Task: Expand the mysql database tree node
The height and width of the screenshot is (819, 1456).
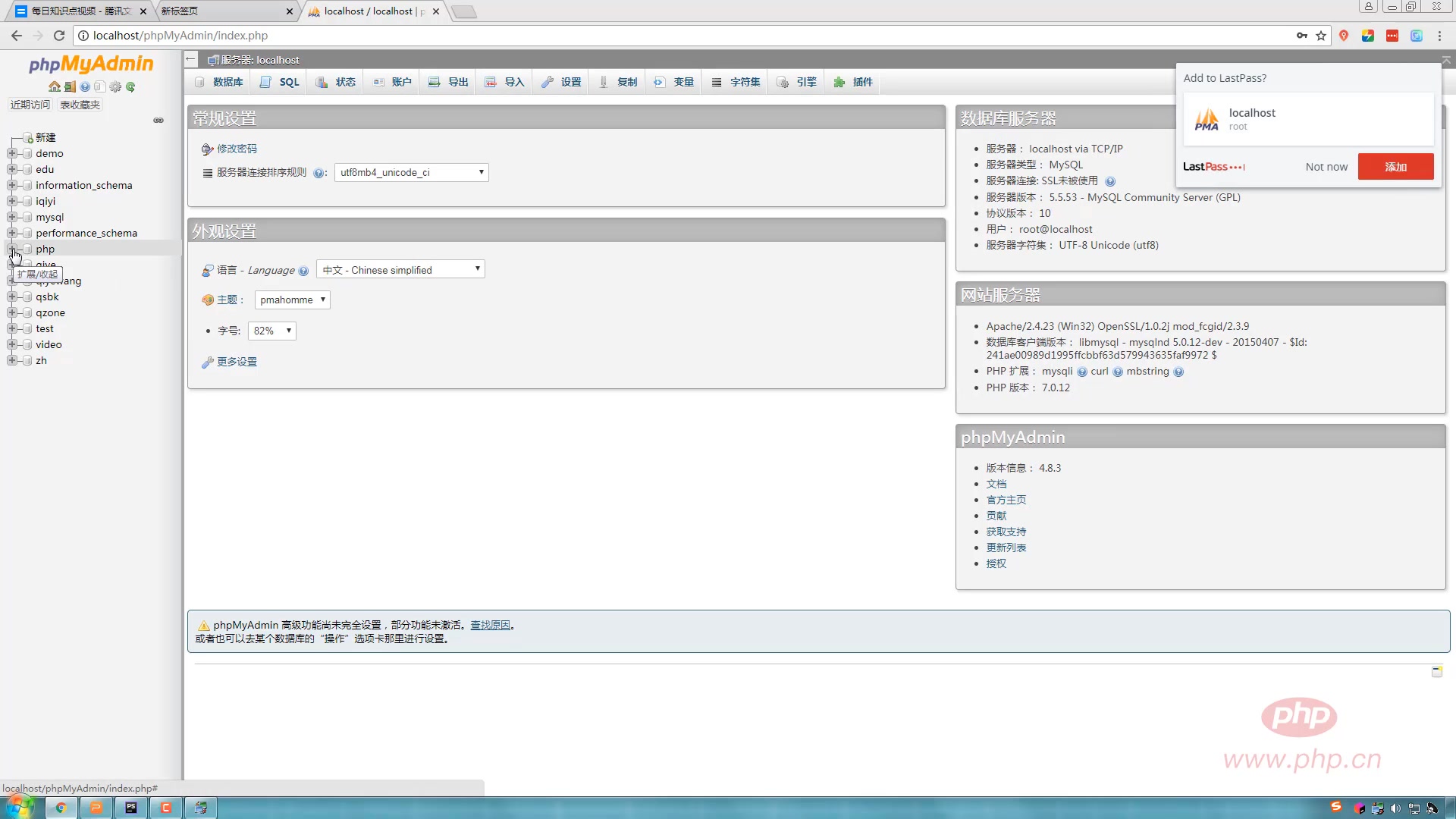Action: (12, 217)
